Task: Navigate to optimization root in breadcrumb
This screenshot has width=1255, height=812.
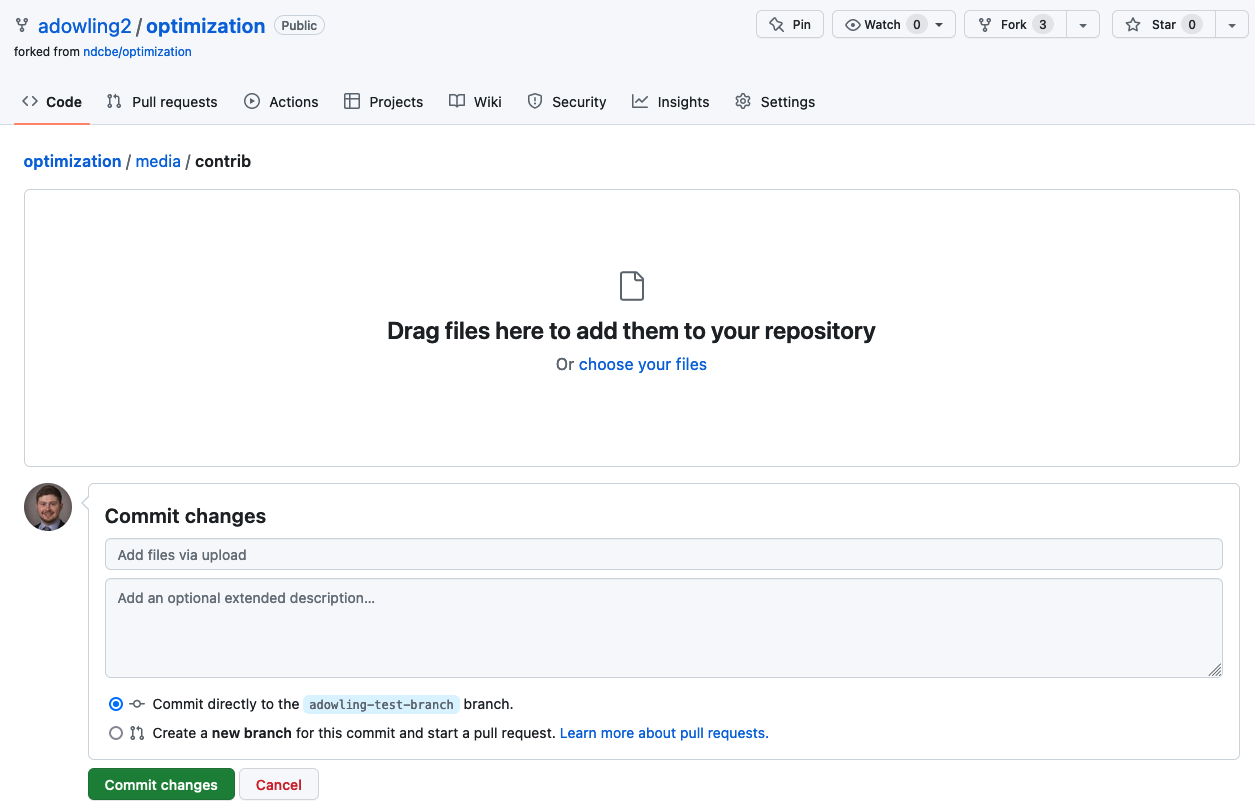Action: (72, 161)
